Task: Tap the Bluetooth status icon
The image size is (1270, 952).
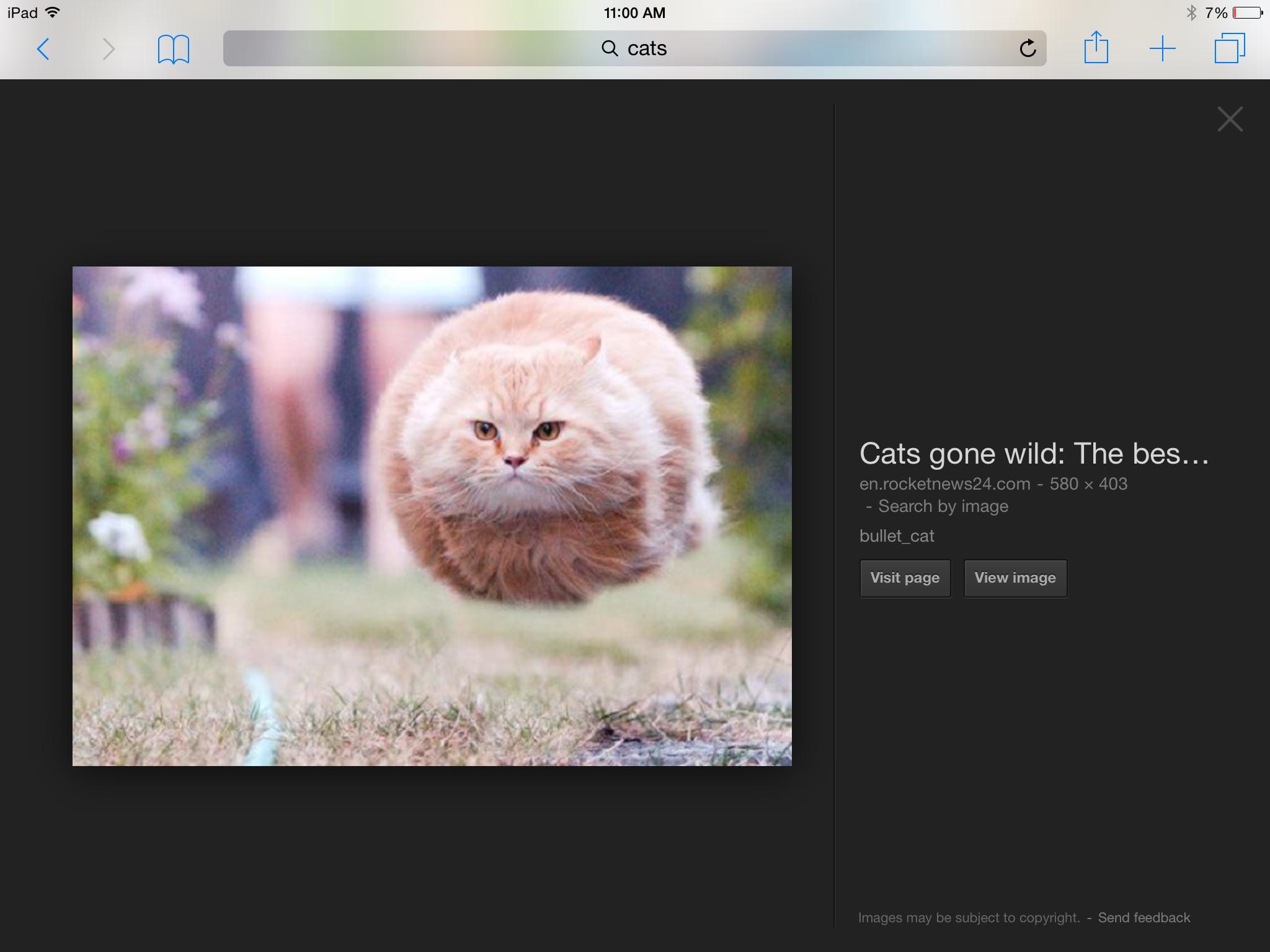Action: [1191, 12]
